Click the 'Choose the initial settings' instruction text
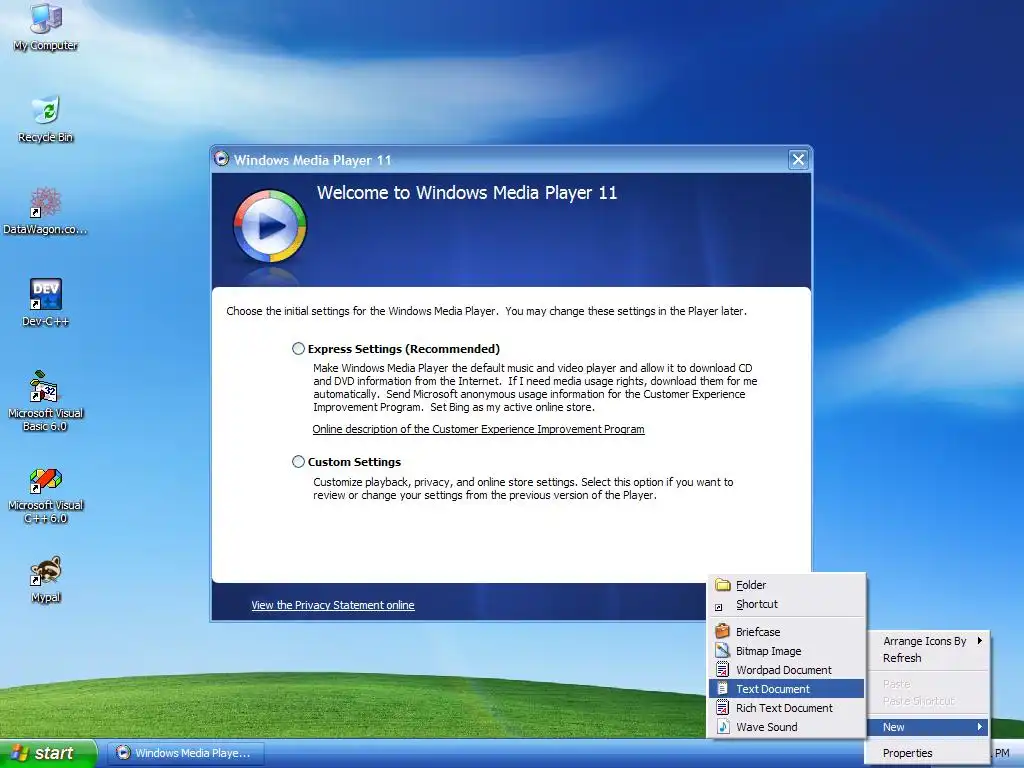Screen dimensions: 1024x768 click(x=487, y=311)
